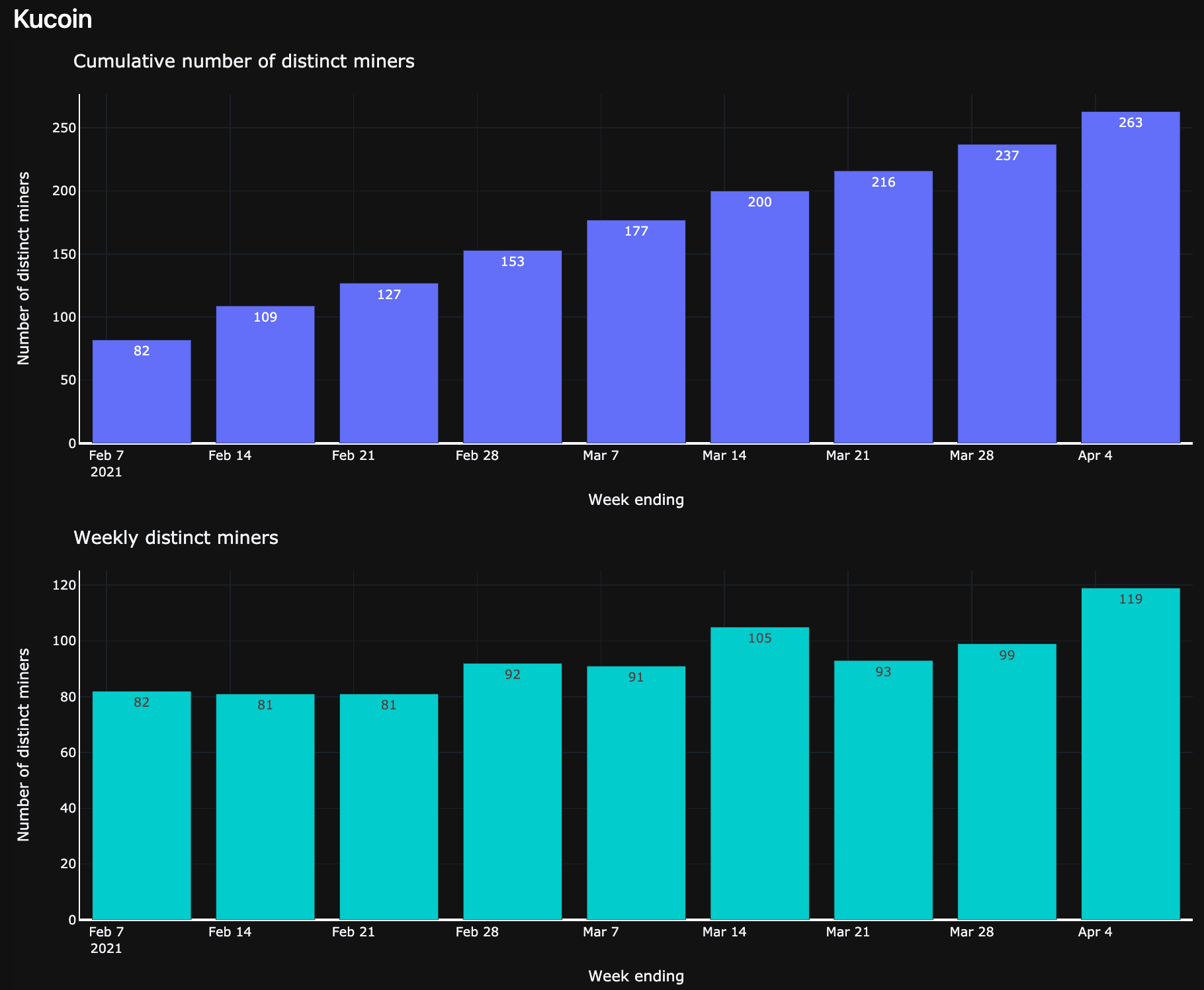
Task: Click the 'Mar 14' tick label on weekly chart
Action: 724,932
